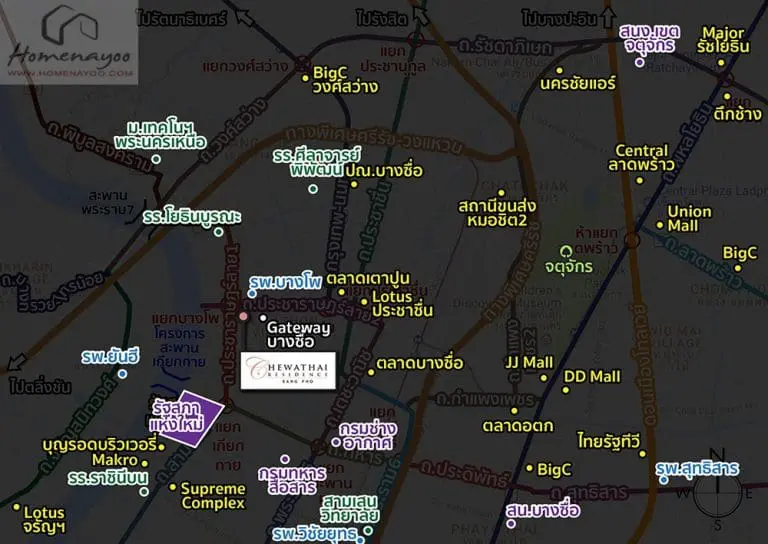
Task: Click the ปณ.บางซื่อ post office label
Action: 384,171
